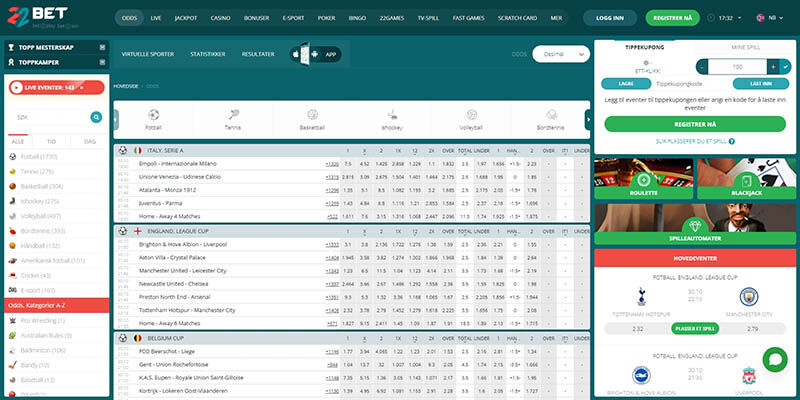The image size is (800, 400).
Task: Click the stake amount field showing 100
Action: [738, 66]
